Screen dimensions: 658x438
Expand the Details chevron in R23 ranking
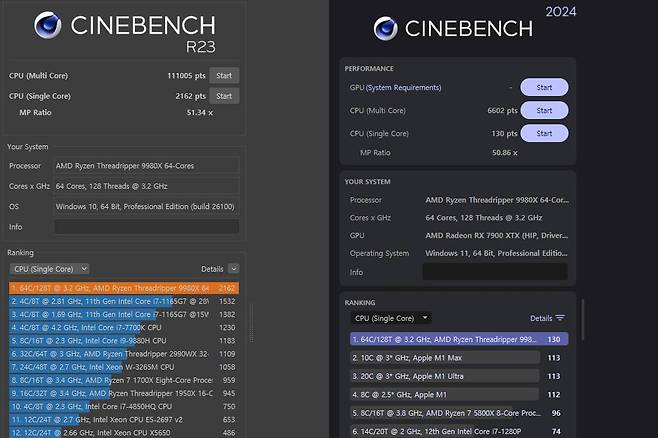234,269
